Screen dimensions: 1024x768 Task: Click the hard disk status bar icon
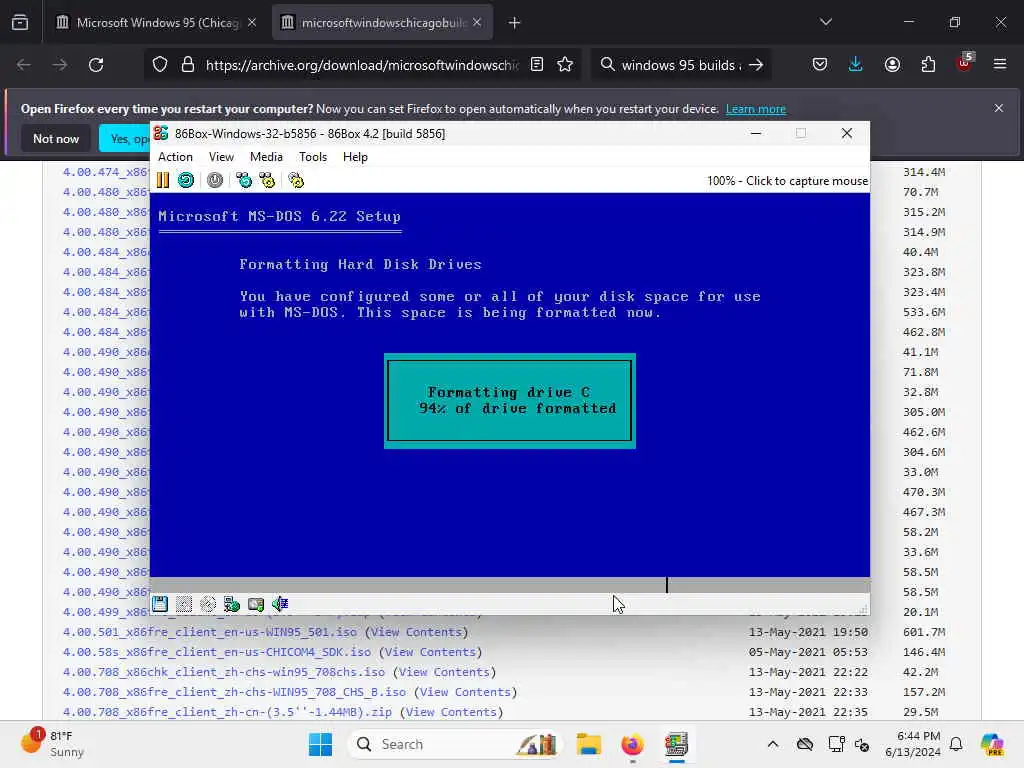click(256, 604)
